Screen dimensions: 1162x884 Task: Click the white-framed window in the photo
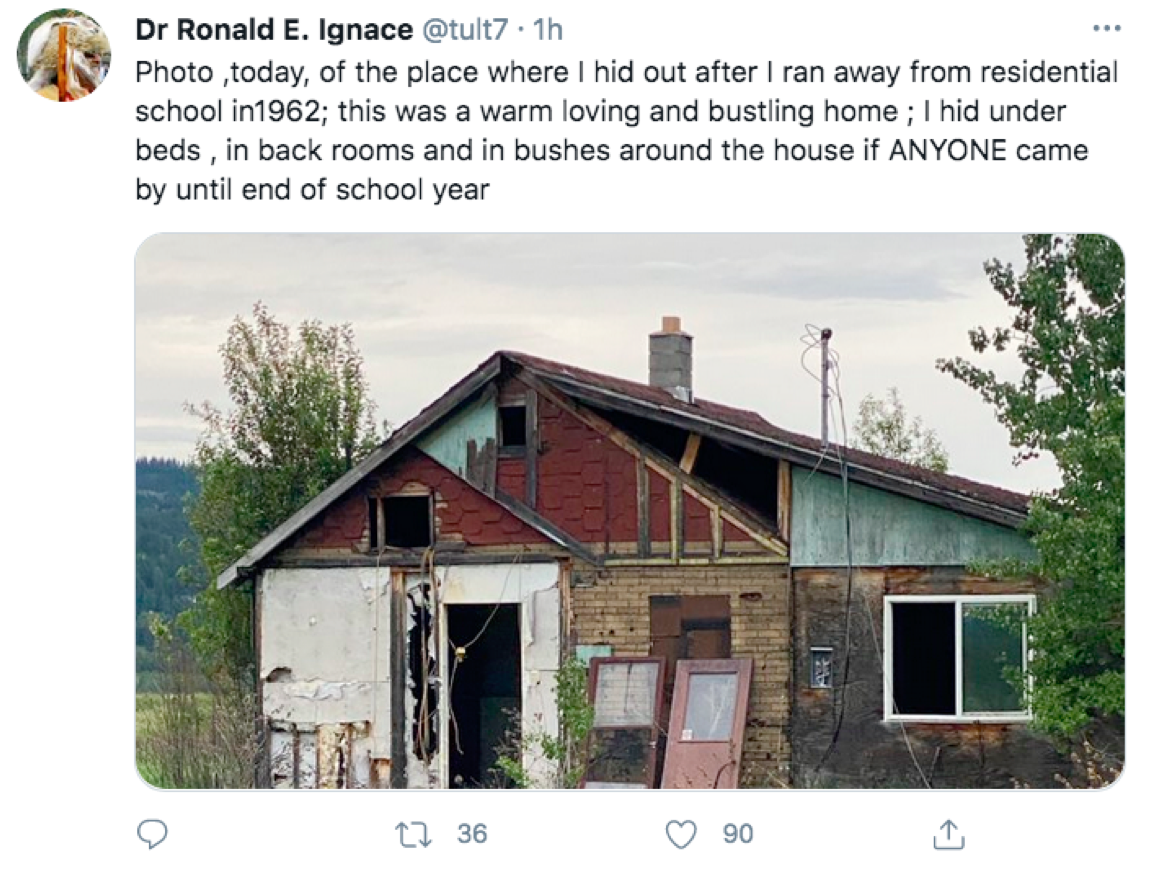click(958, 657)
